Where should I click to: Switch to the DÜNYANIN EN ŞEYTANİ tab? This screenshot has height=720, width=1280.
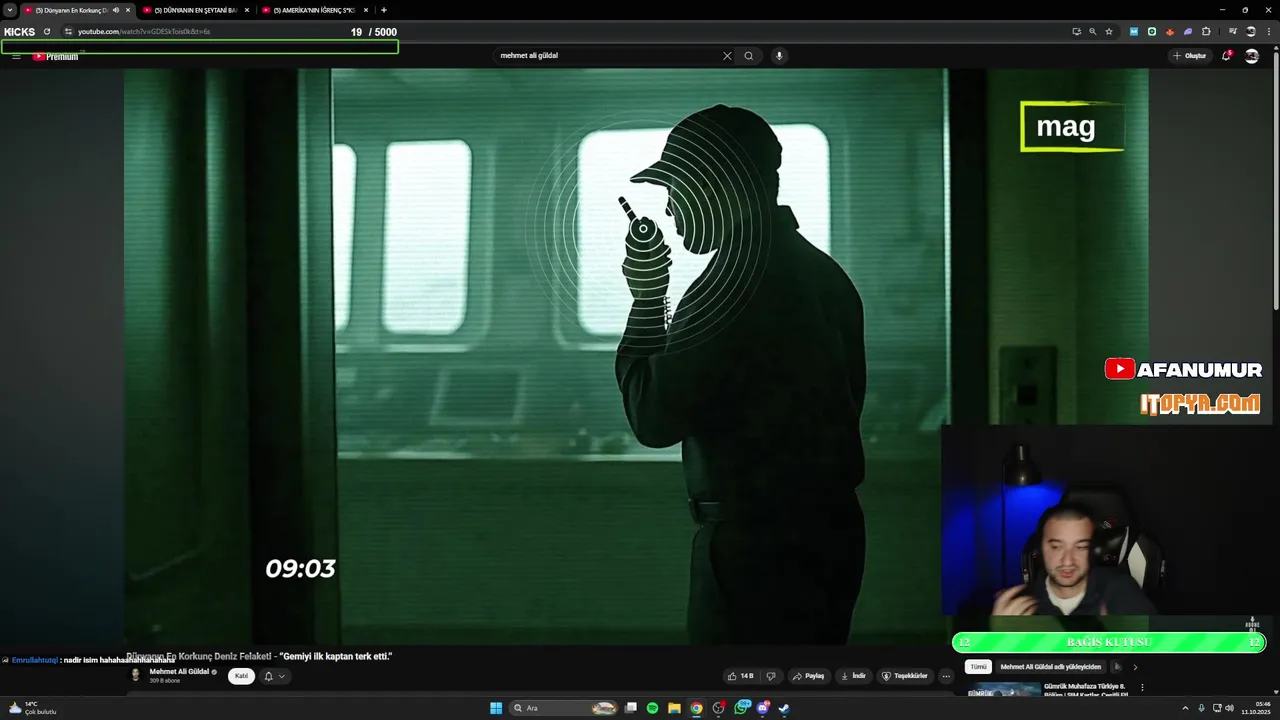[195, 10]
